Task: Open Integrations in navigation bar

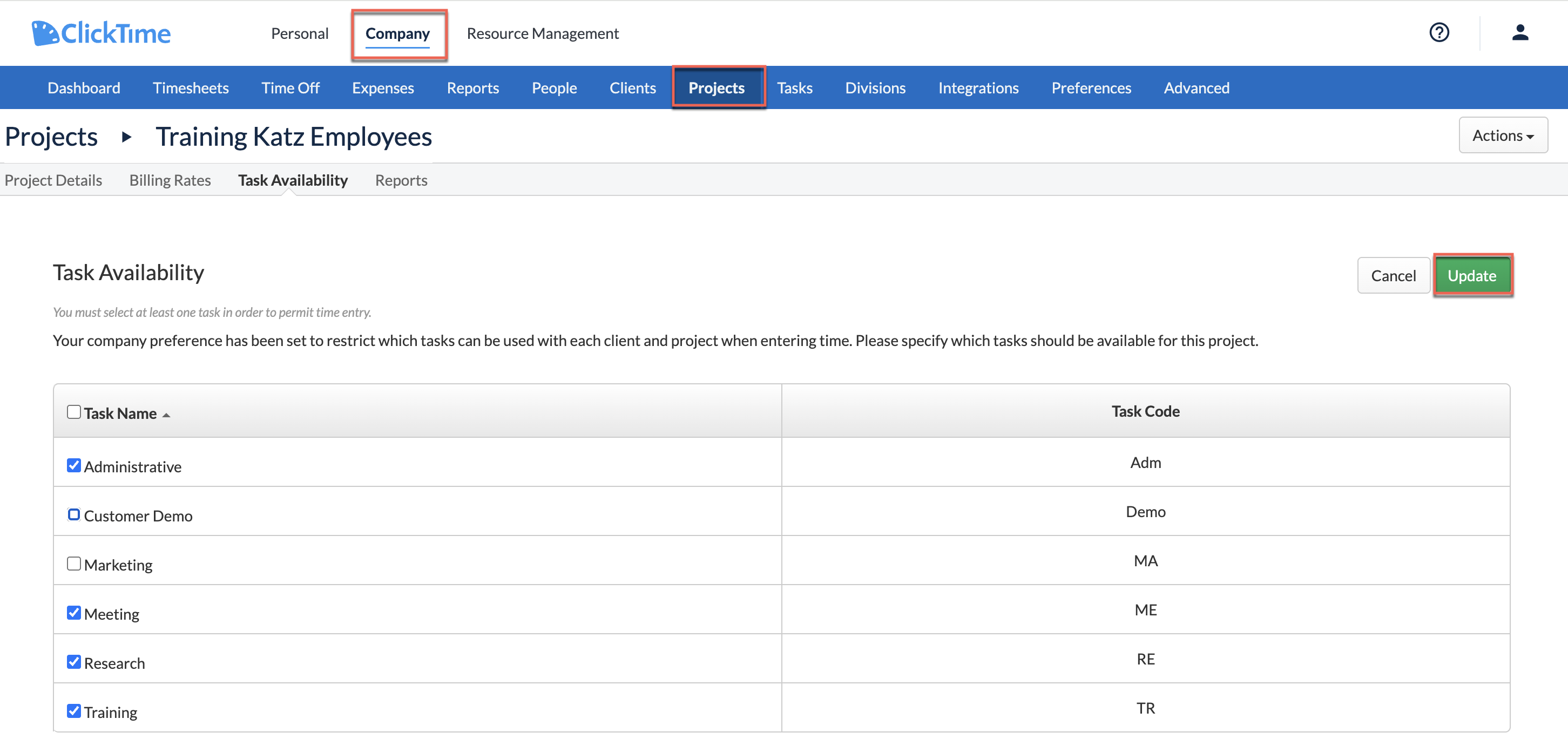Action: 978,87
